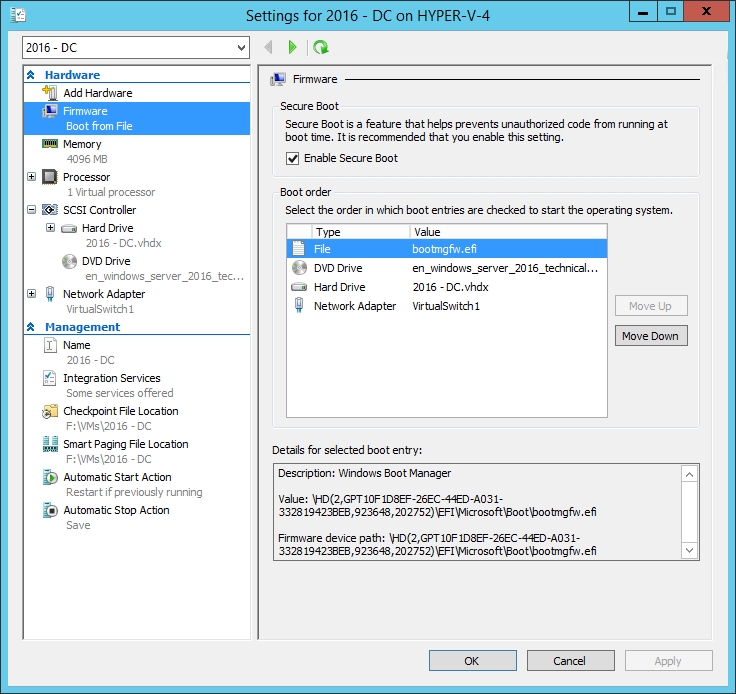Screen dimensions: 736x694
Task: Select Automatic Stop Action in Management
Action: [x=116, y=510]
